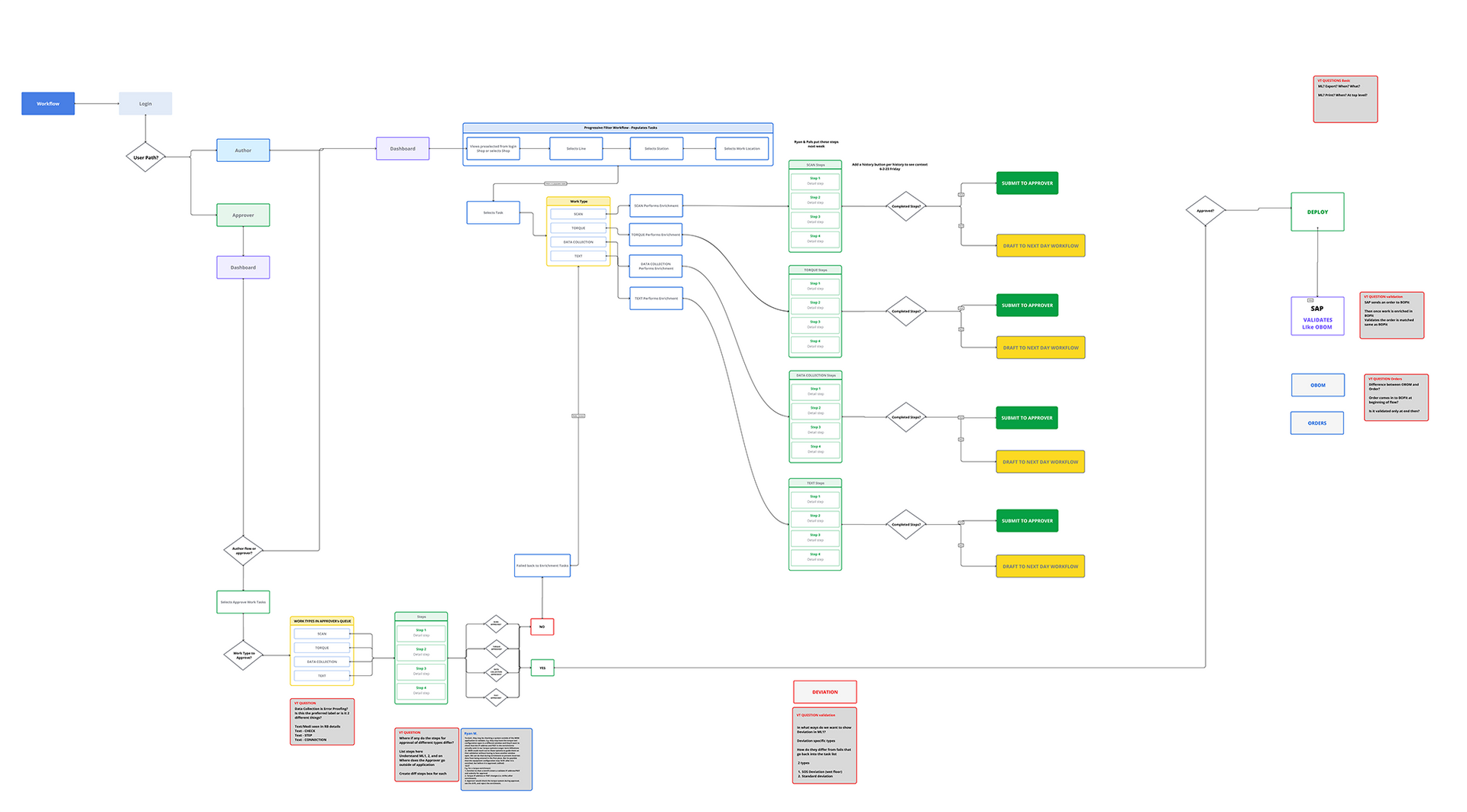Select Views preselected from login Shop box
This screenshot has height=812, width=1467.
(494, 149)
